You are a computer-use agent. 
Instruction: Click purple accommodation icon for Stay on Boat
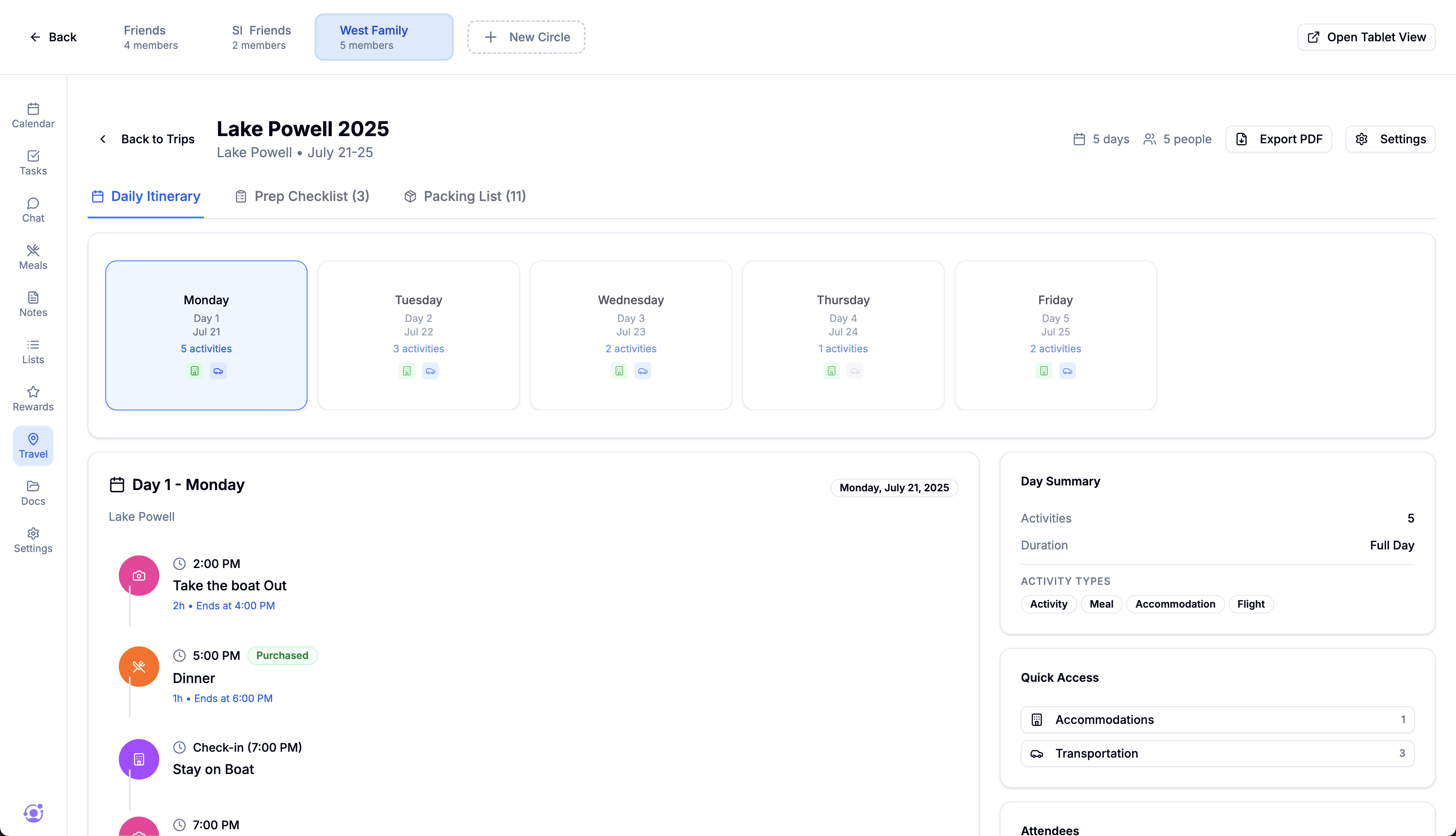139,759
